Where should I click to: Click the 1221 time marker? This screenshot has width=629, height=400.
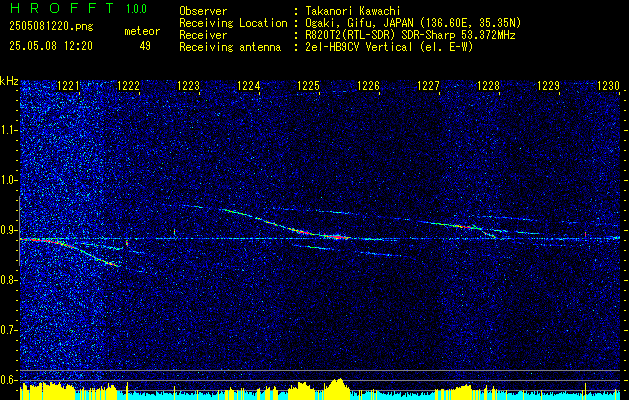69,86
